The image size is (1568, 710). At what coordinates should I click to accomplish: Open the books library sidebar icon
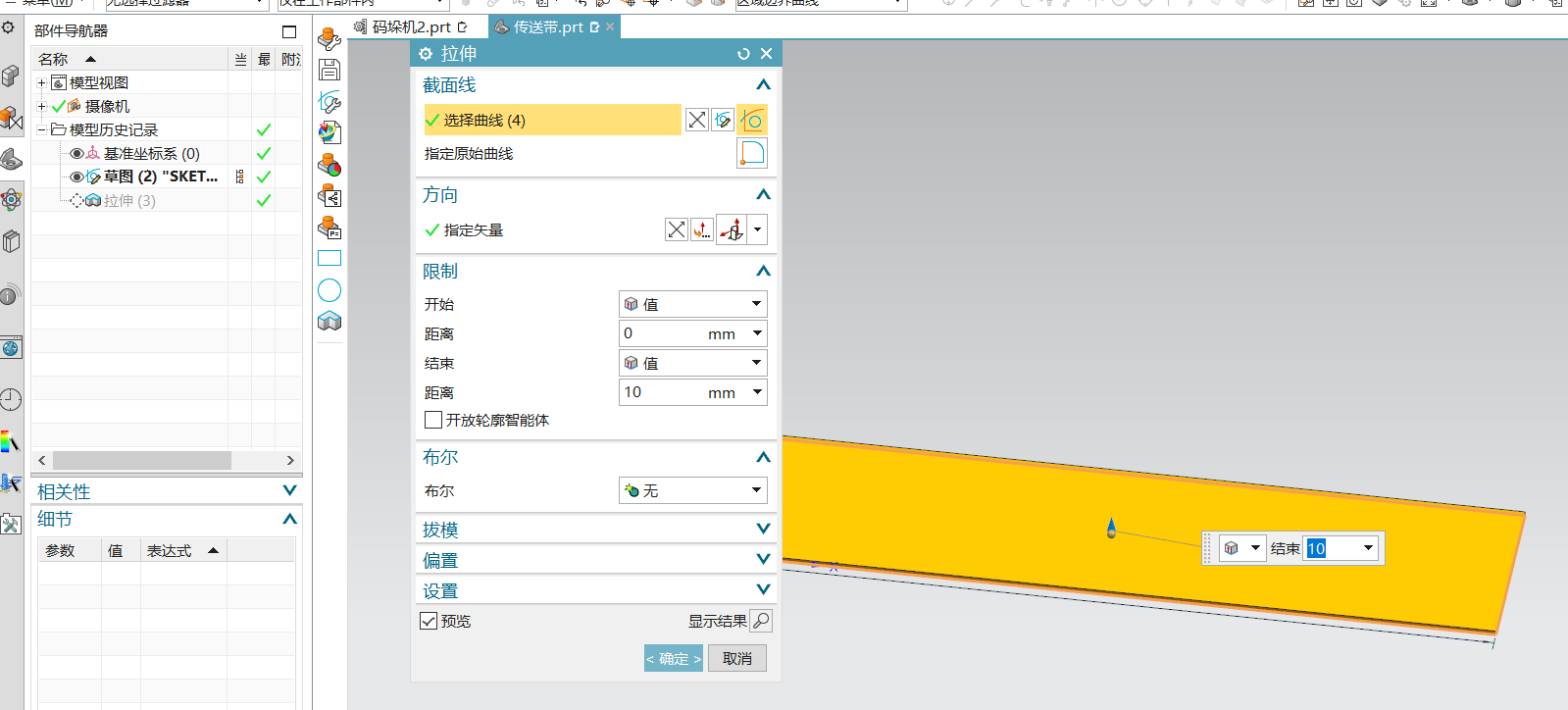(x=11, y=241)
